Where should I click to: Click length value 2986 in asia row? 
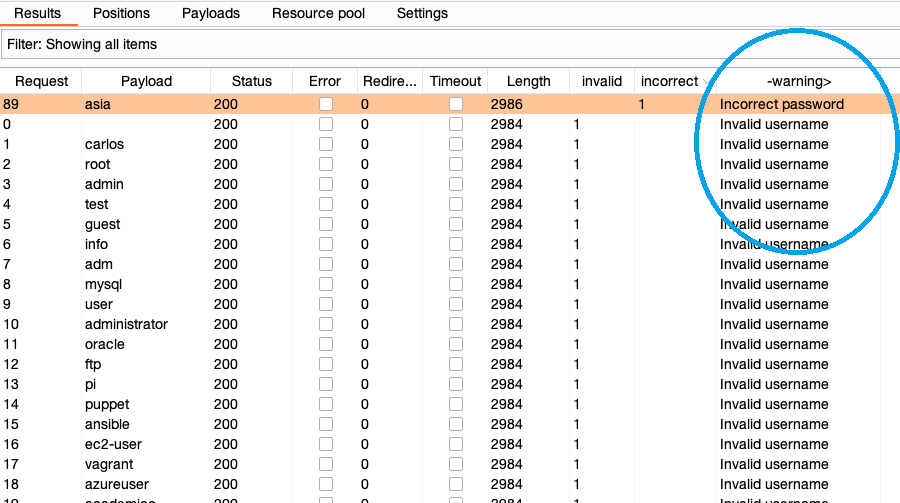506,104
